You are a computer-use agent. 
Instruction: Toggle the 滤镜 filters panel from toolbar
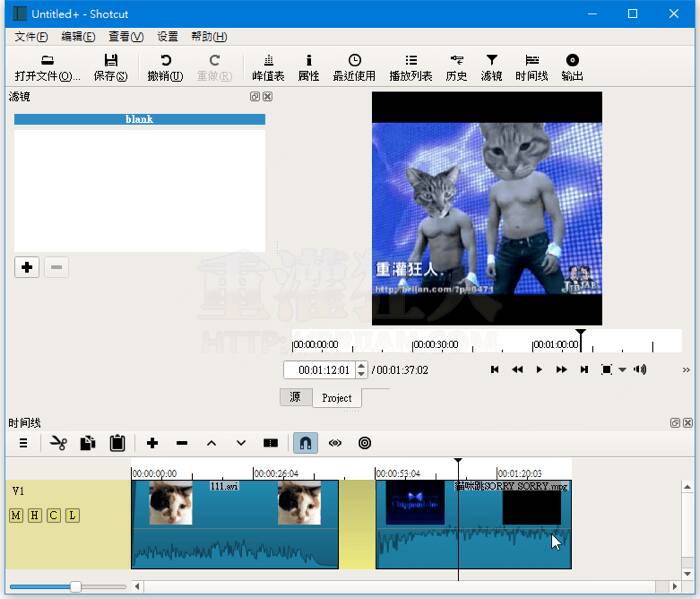click(x=492, y=68)
